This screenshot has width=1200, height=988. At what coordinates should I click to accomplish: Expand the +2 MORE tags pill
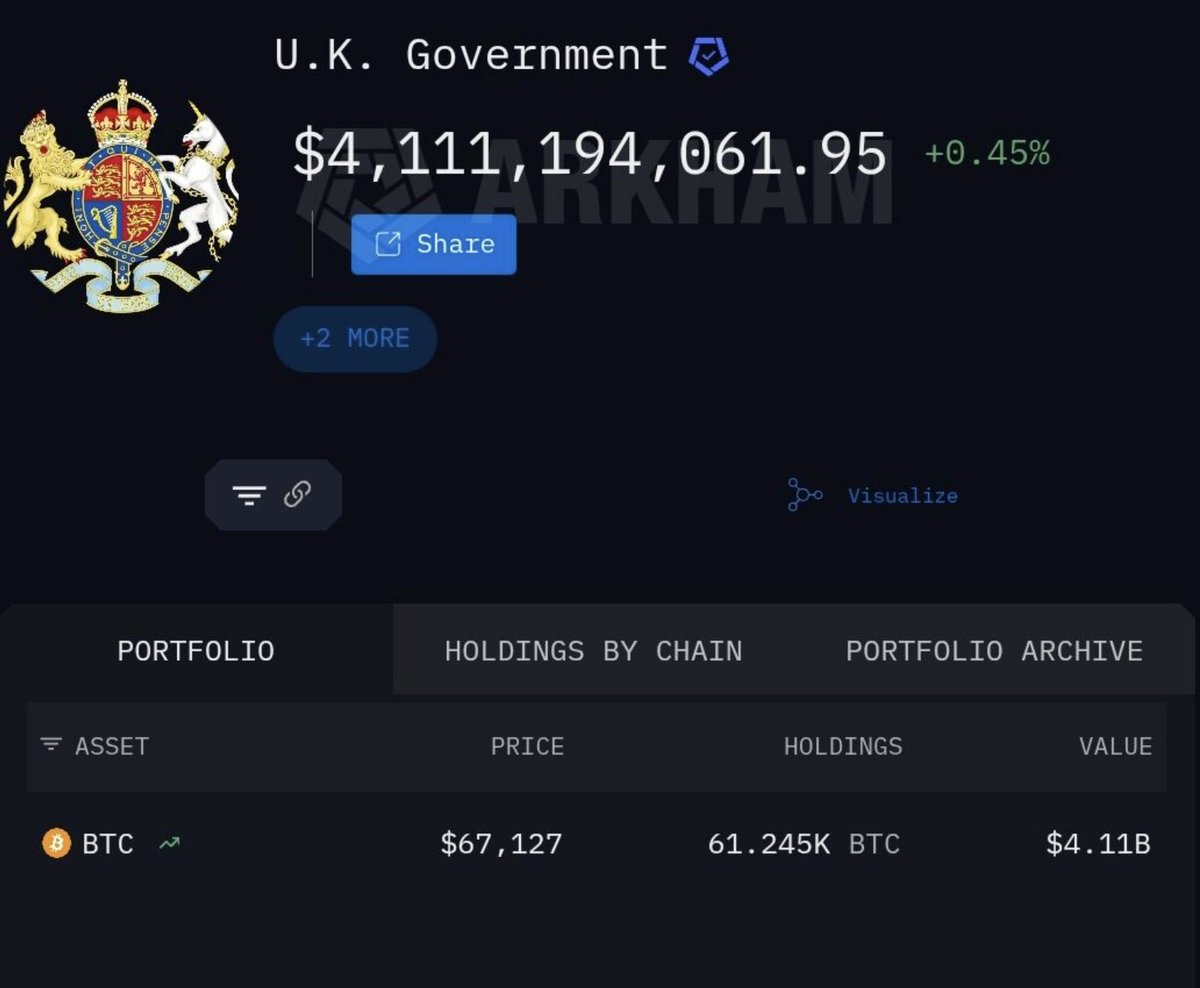click(355, 339)
